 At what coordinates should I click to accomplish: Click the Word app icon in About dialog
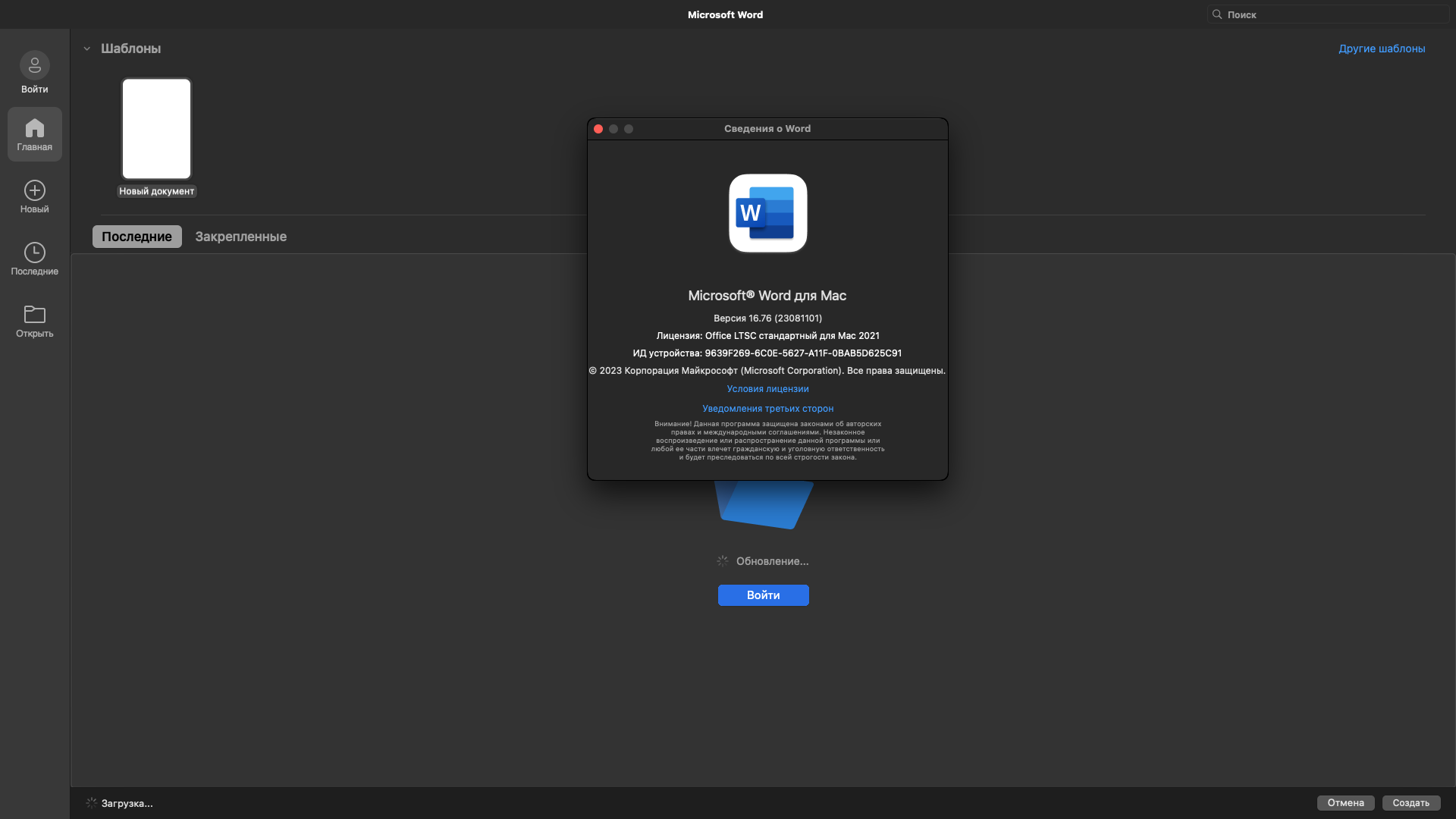(x=767, y=213)
